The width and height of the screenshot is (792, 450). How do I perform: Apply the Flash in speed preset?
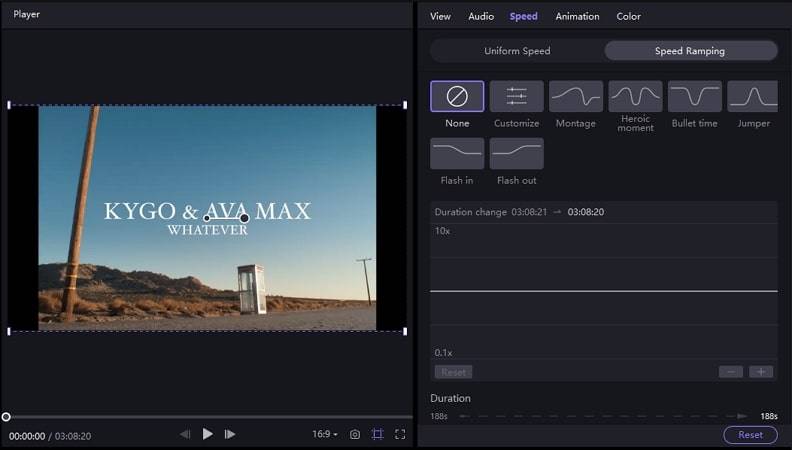(457, 154)
